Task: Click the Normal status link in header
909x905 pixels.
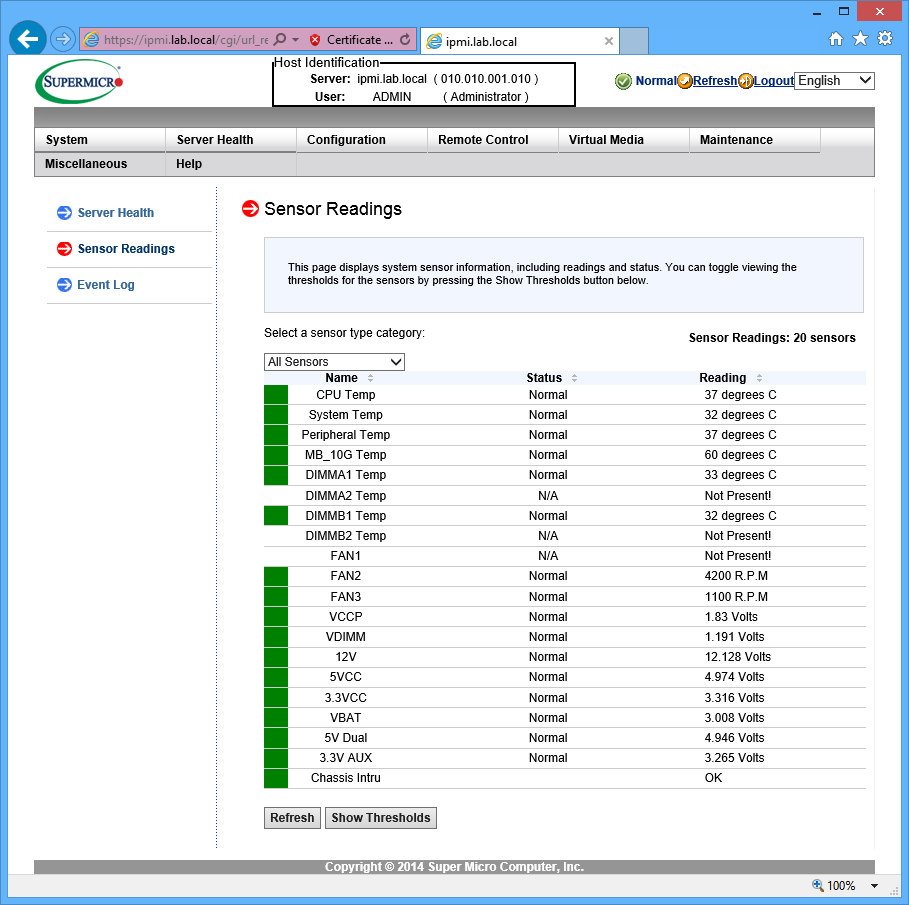Action: point(656,81)
